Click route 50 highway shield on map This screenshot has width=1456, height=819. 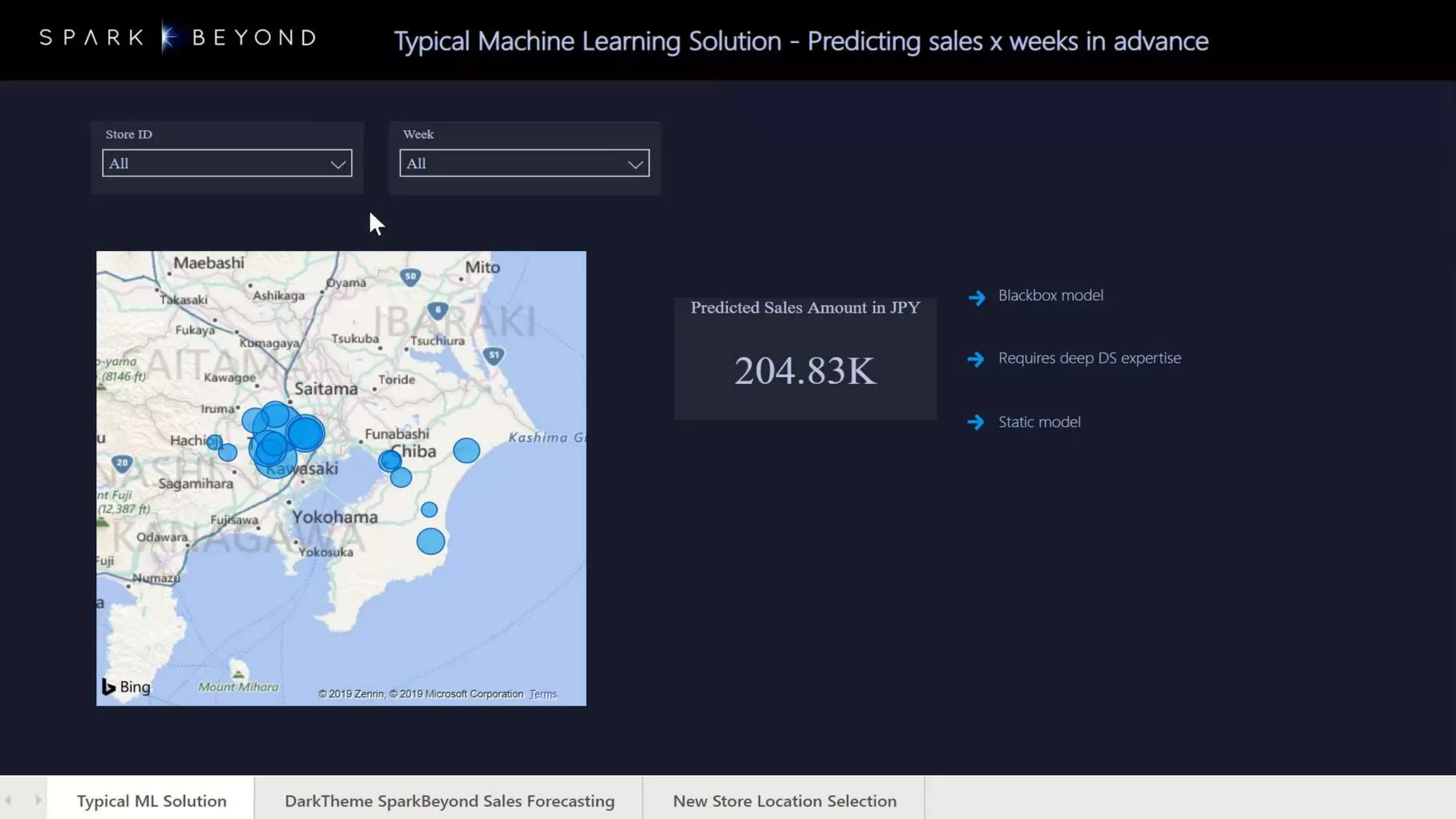410,277
